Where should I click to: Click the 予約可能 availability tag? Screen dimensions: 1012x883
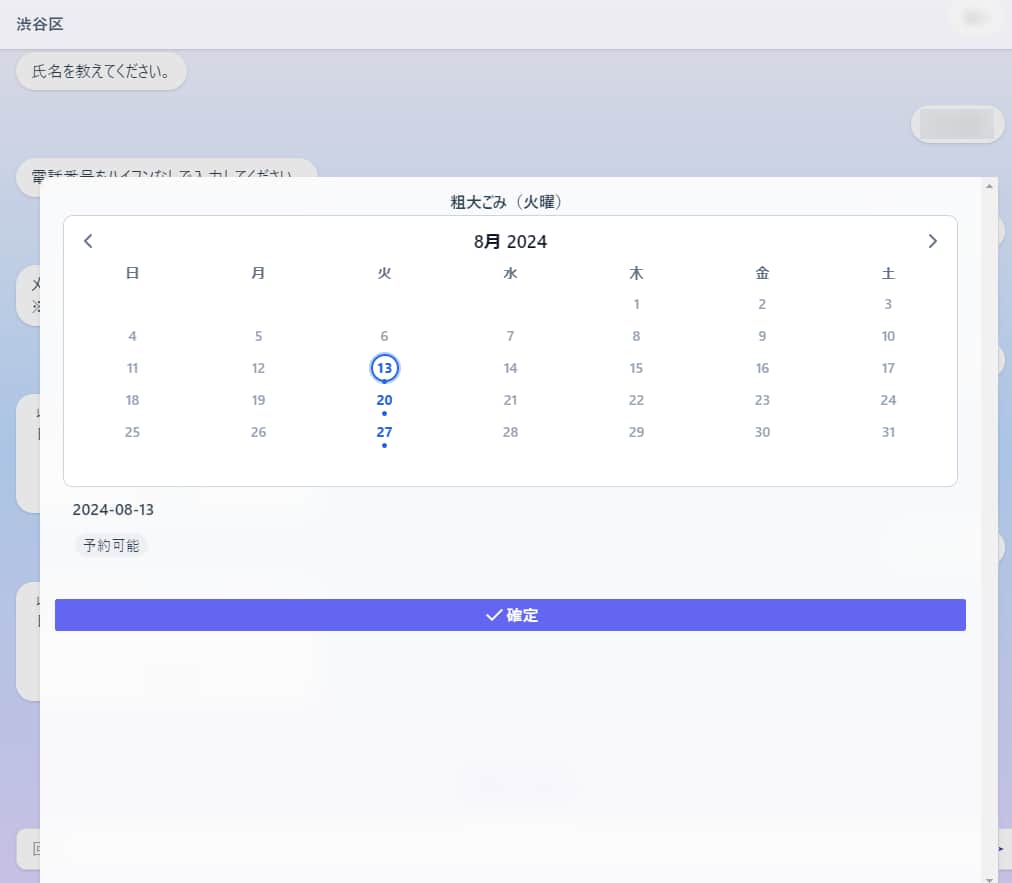click(111, 545)
